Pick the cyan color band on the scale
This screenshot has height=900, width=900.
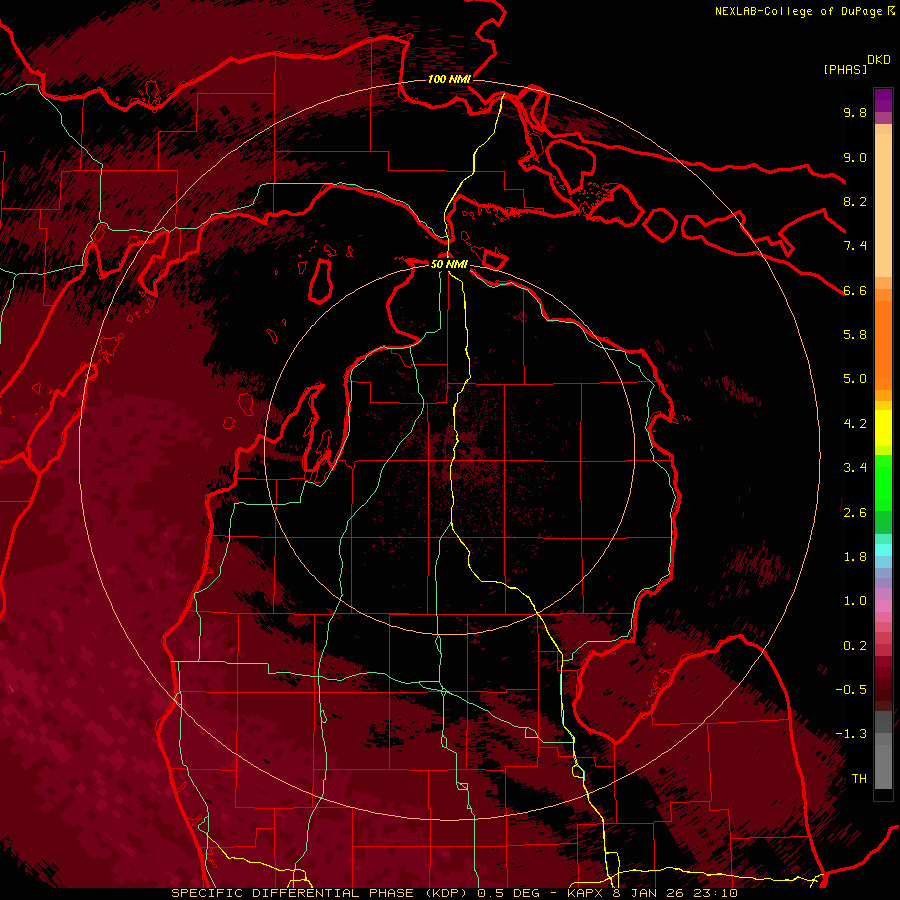883,549
